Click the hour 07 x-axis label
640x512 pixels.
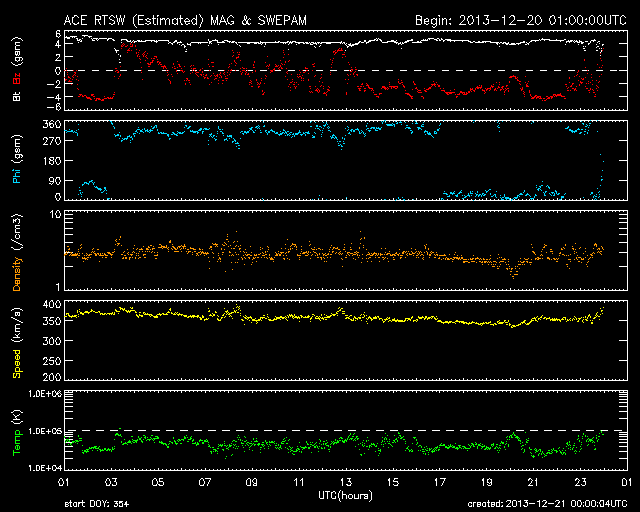pos(205,483)
